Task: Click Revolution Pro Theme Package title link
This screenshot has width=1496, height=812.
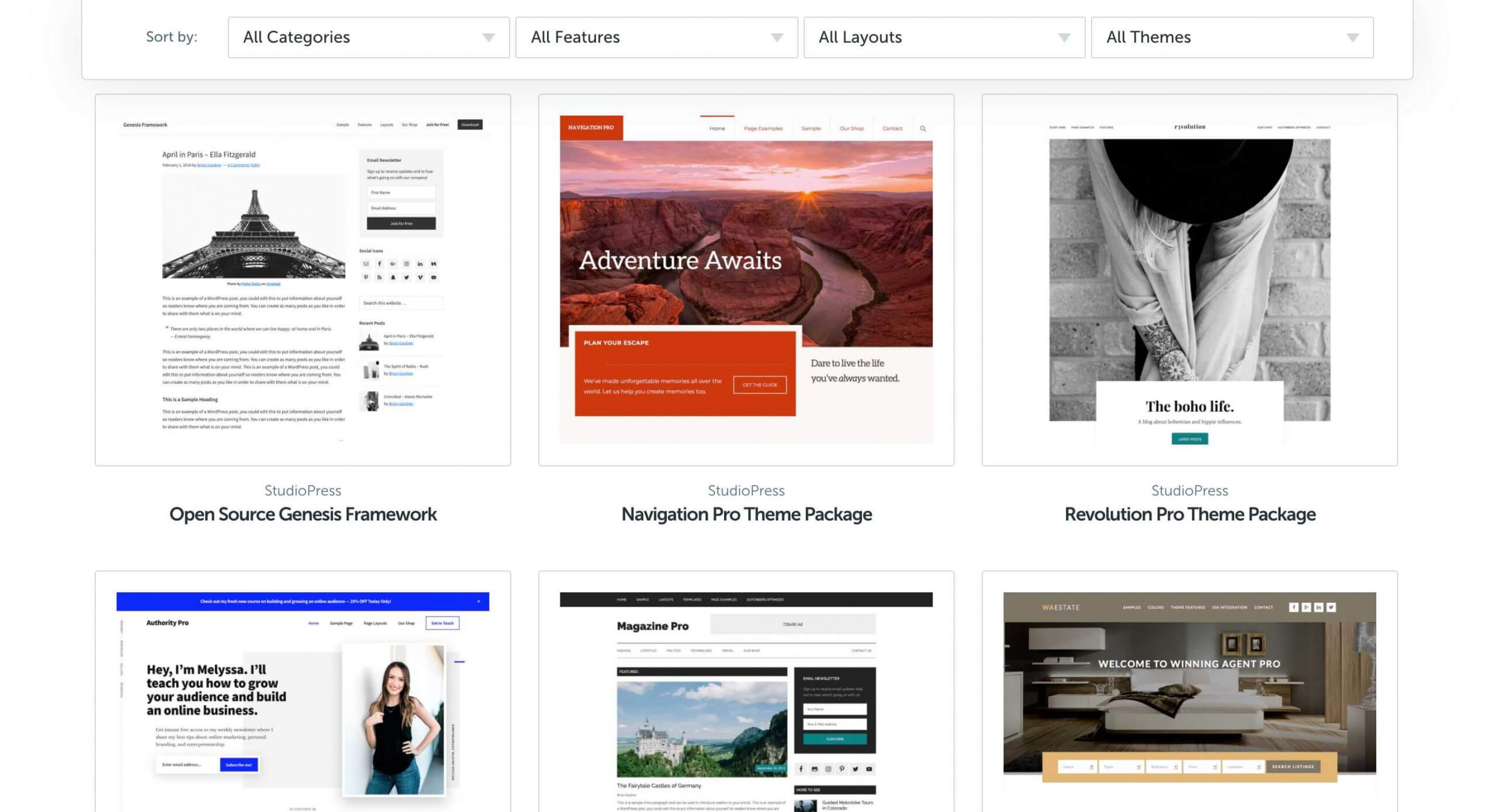Action: (1190, 514)
